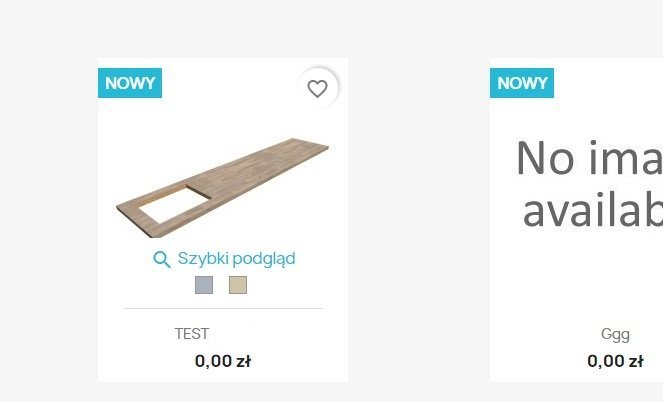Image resolution: width=663 pixels, height=402 pixels.
Task: Click the NOWY badge on TEST product
Action: click(129, 83)
